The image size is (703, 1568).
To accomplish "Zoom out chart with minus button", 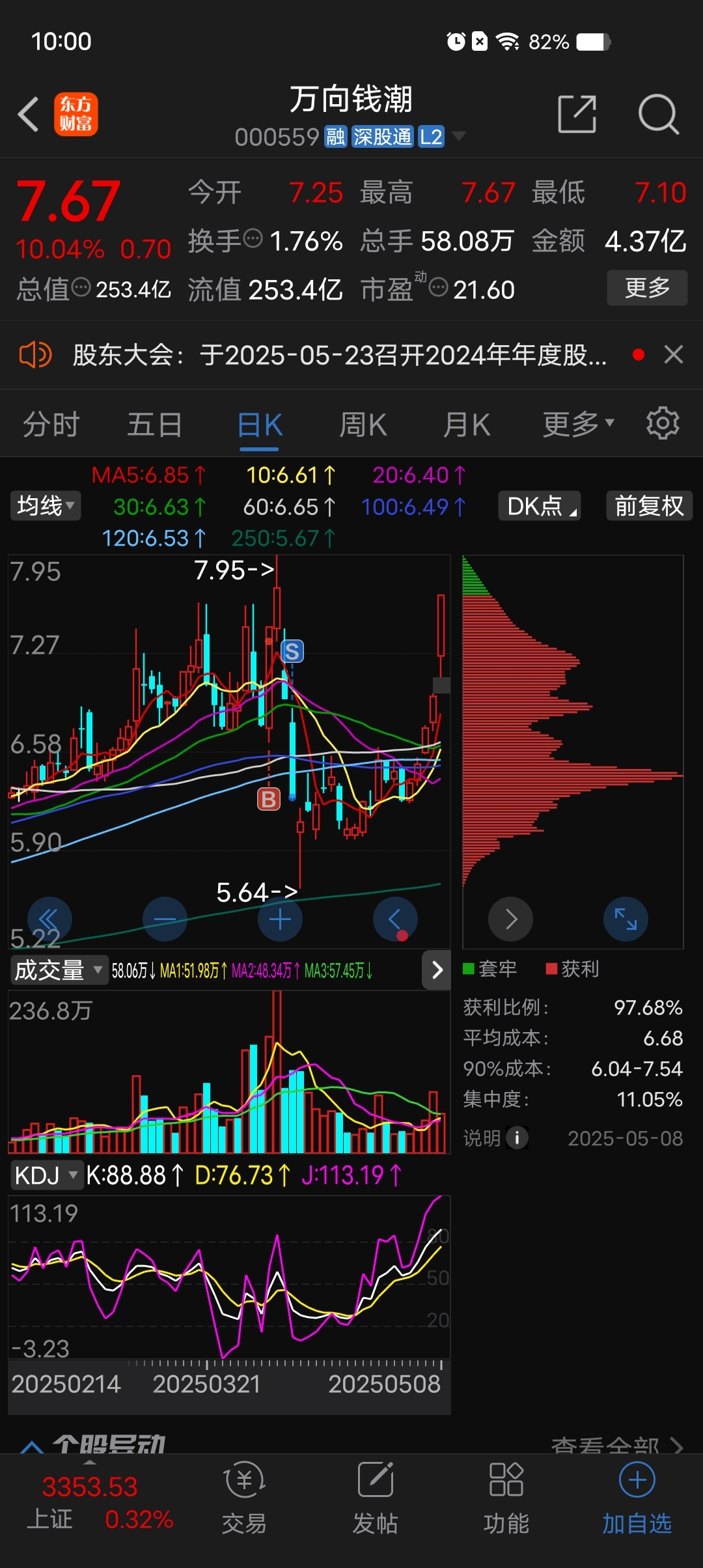I will [x=165, y=919].
